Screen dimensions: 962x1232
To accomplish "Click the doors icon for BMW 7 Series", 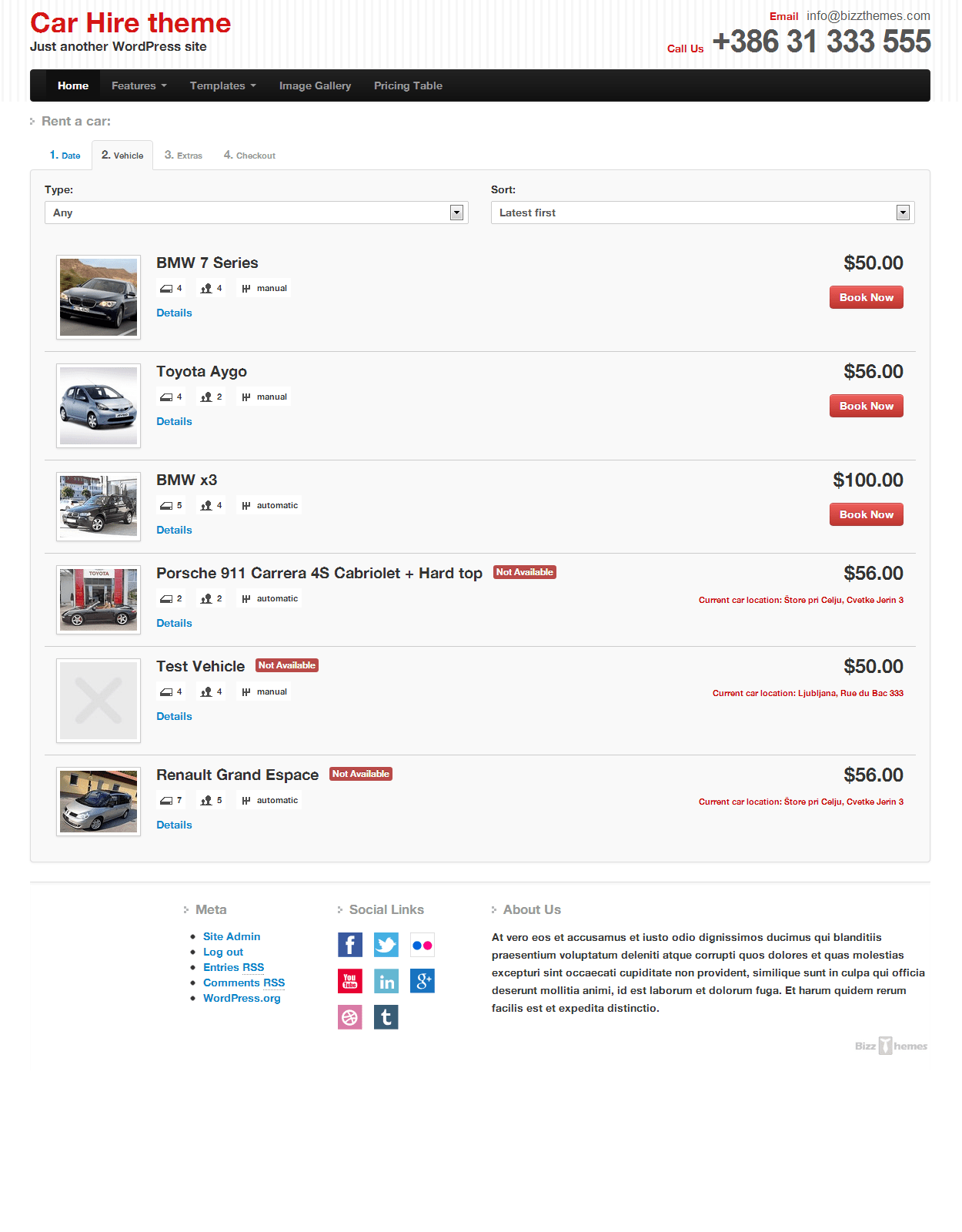I will [166, 289].
